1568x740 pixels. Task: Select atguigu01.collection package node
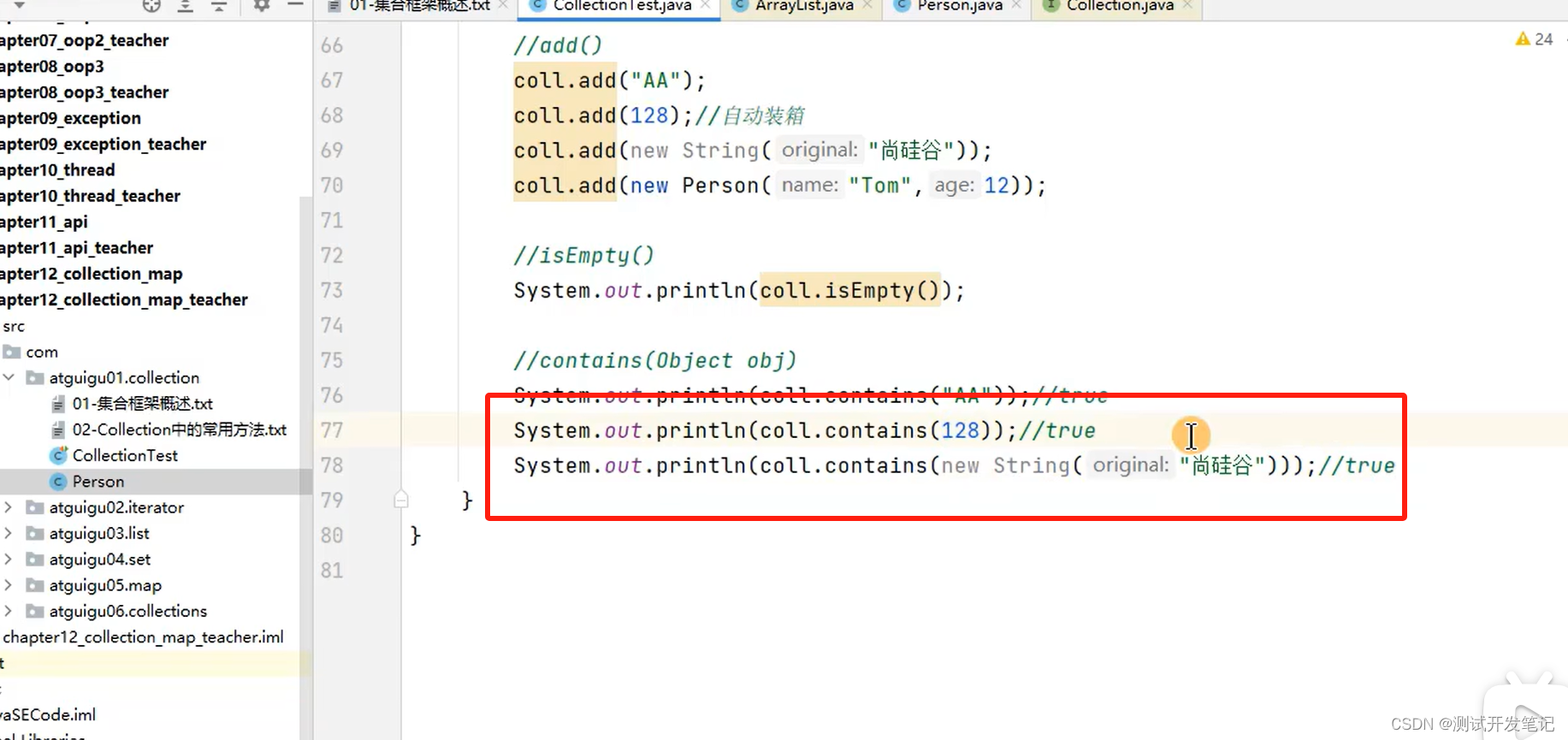pos(124,377)
